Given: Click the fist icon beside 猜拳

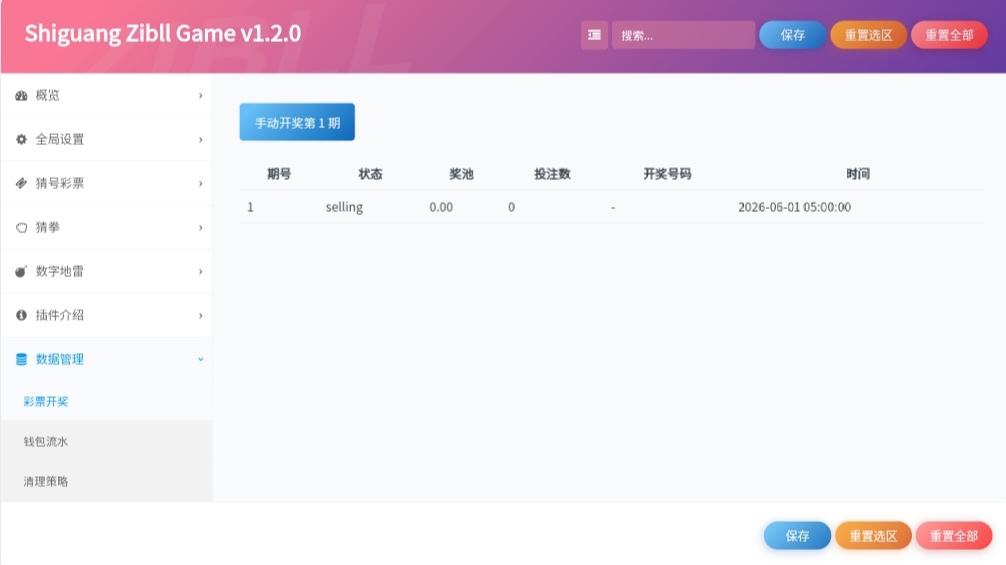Looking at the screenshot, I should click(21, 228).
